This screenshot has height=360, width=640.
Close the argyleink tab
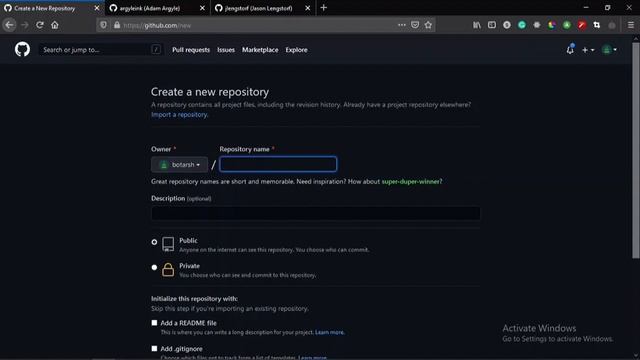(x=202, y=8)
